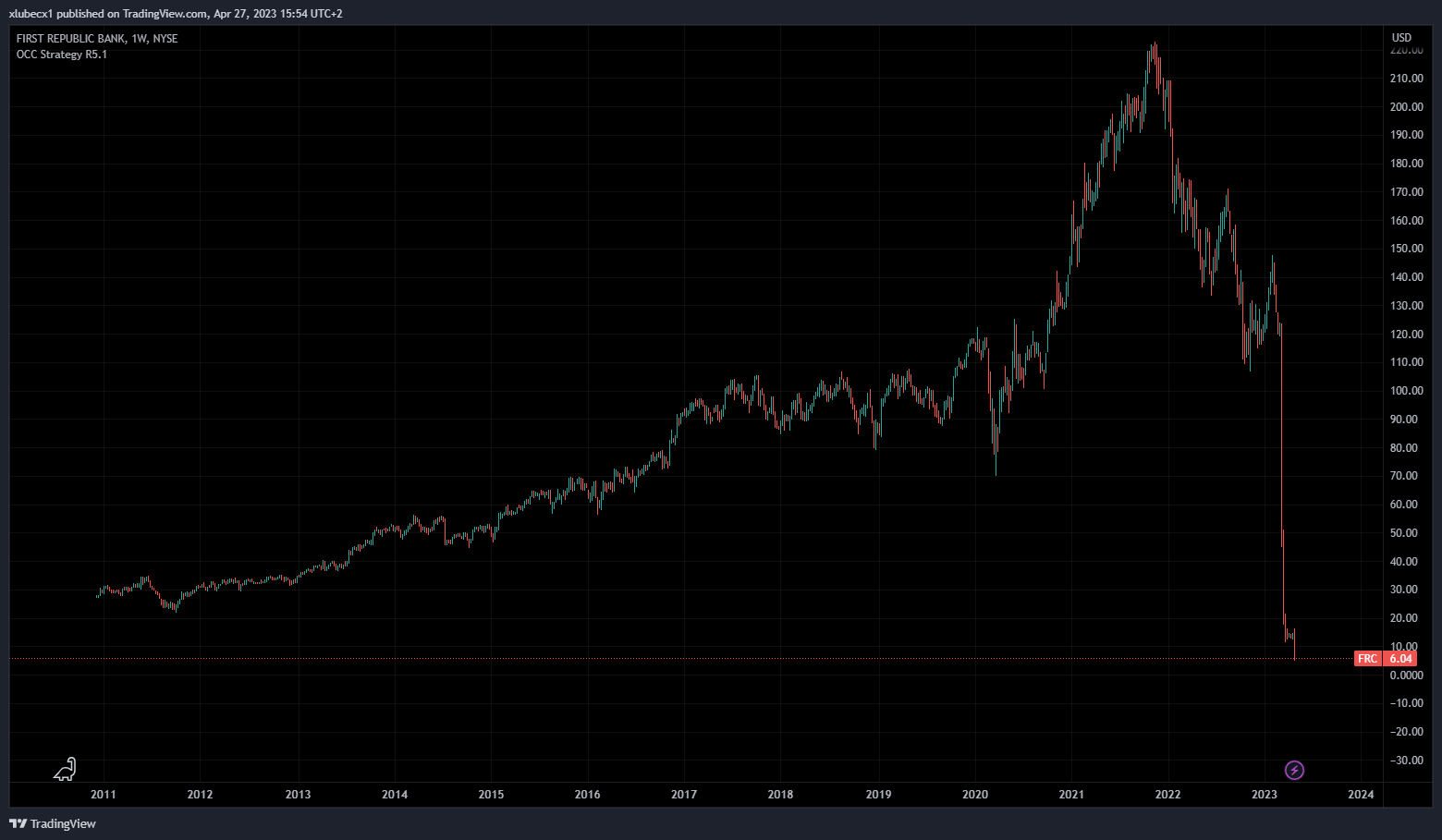Click the dinosaur icon on the chart
Screen dimensions: 1442x840
(x=65, y=769)
